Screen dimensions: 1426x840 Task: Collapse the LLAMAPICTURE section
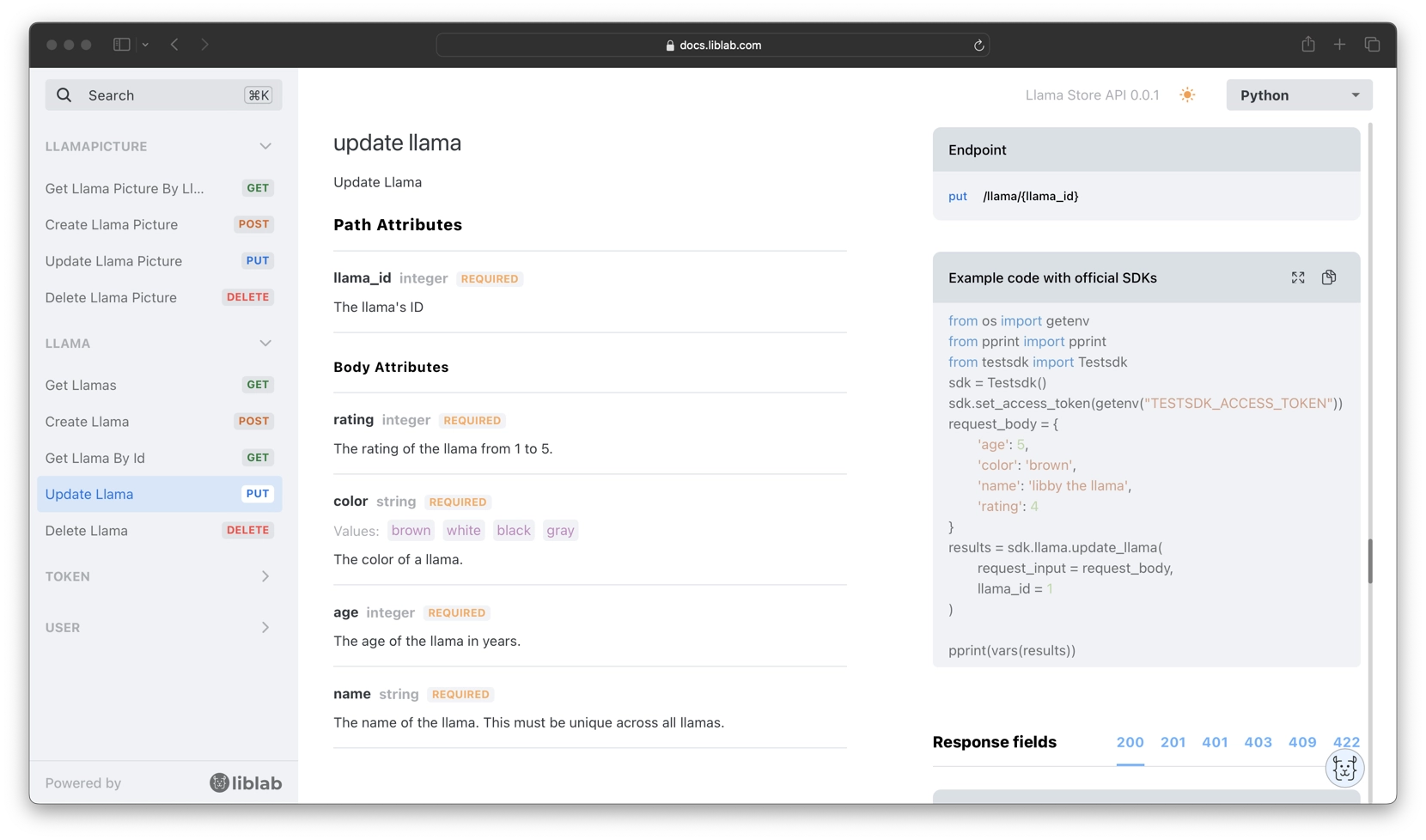tap(266, 146)
